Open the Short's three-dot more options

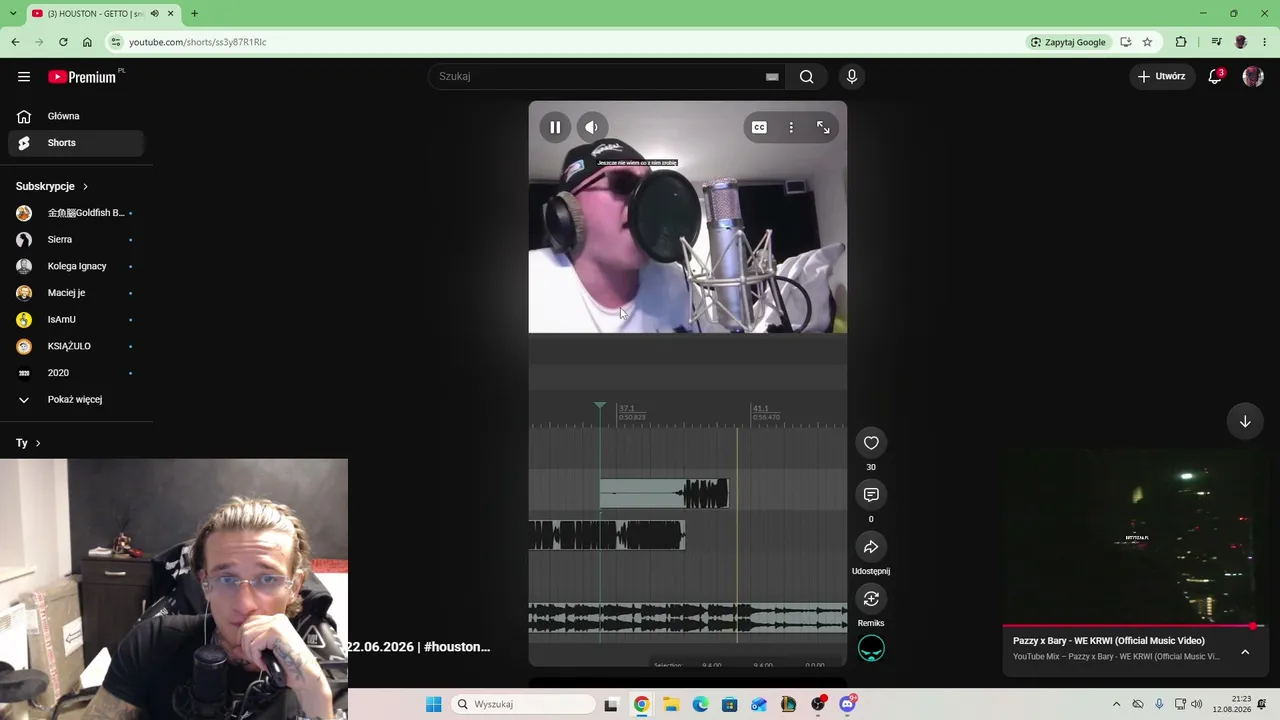pyautogui.click(x=791, y=127)
